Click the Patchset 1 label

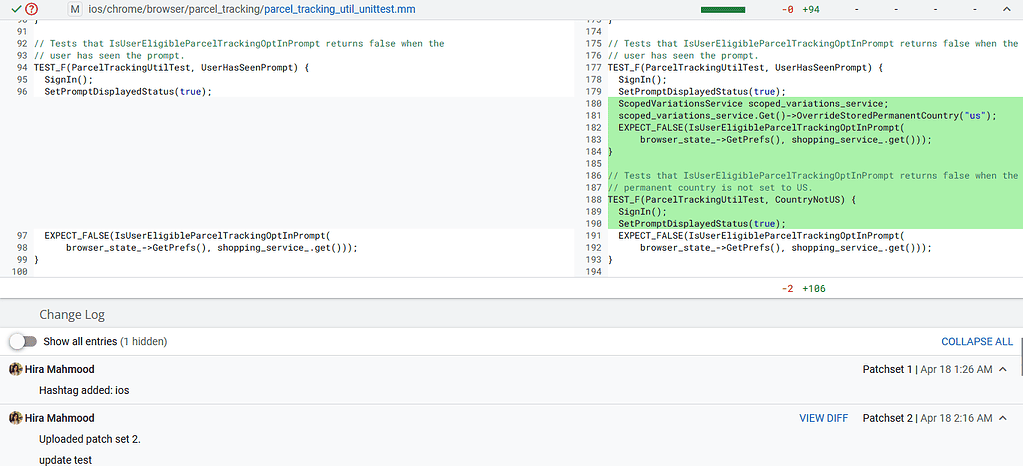(887, 370)
